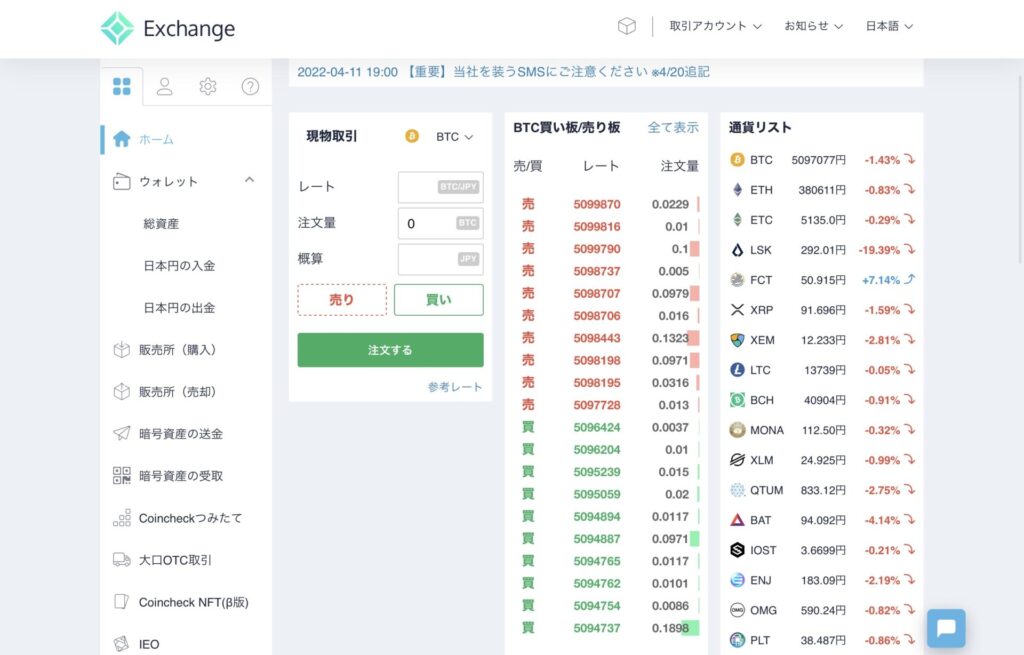
Task: Click the BTC coin icon in 通貨リスト
Action: coord(737,159)
